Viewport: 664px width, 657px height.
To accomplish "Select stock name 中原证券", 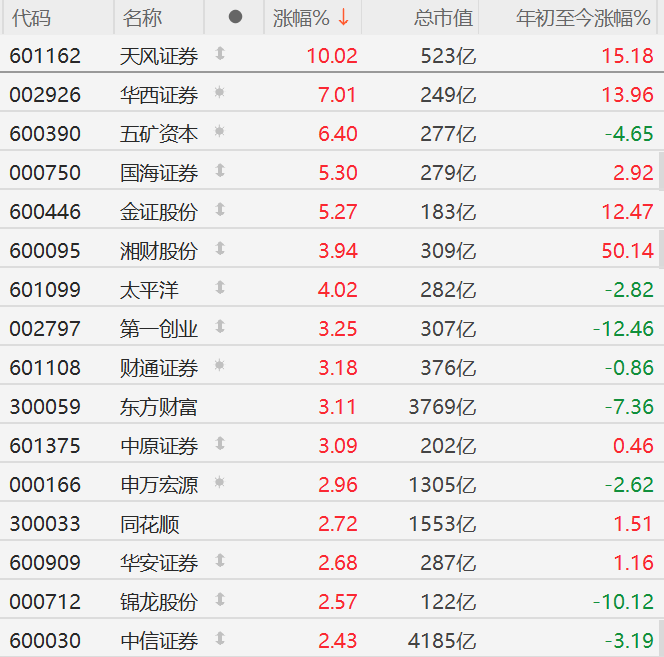I will pos(159,446).
